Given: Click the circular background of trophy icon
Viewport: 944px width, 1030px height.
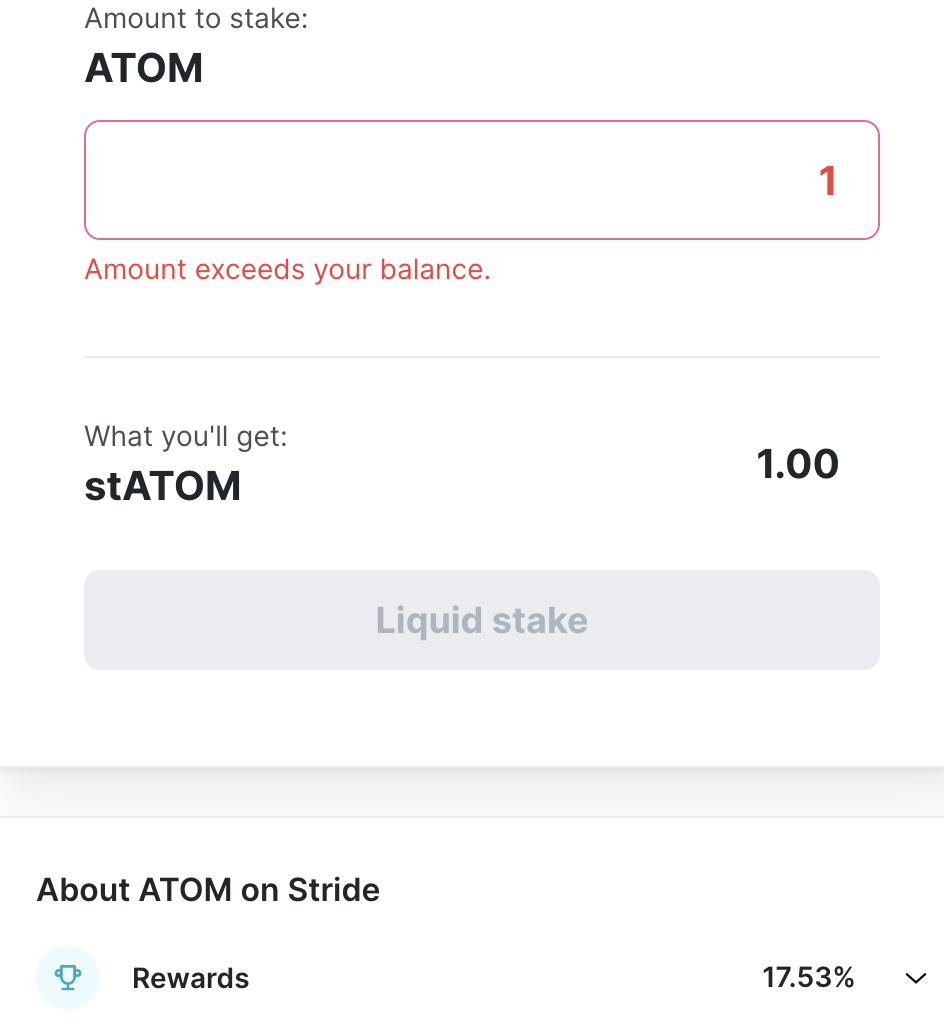Looking at the screenshot, I should (x=68, y=977).
